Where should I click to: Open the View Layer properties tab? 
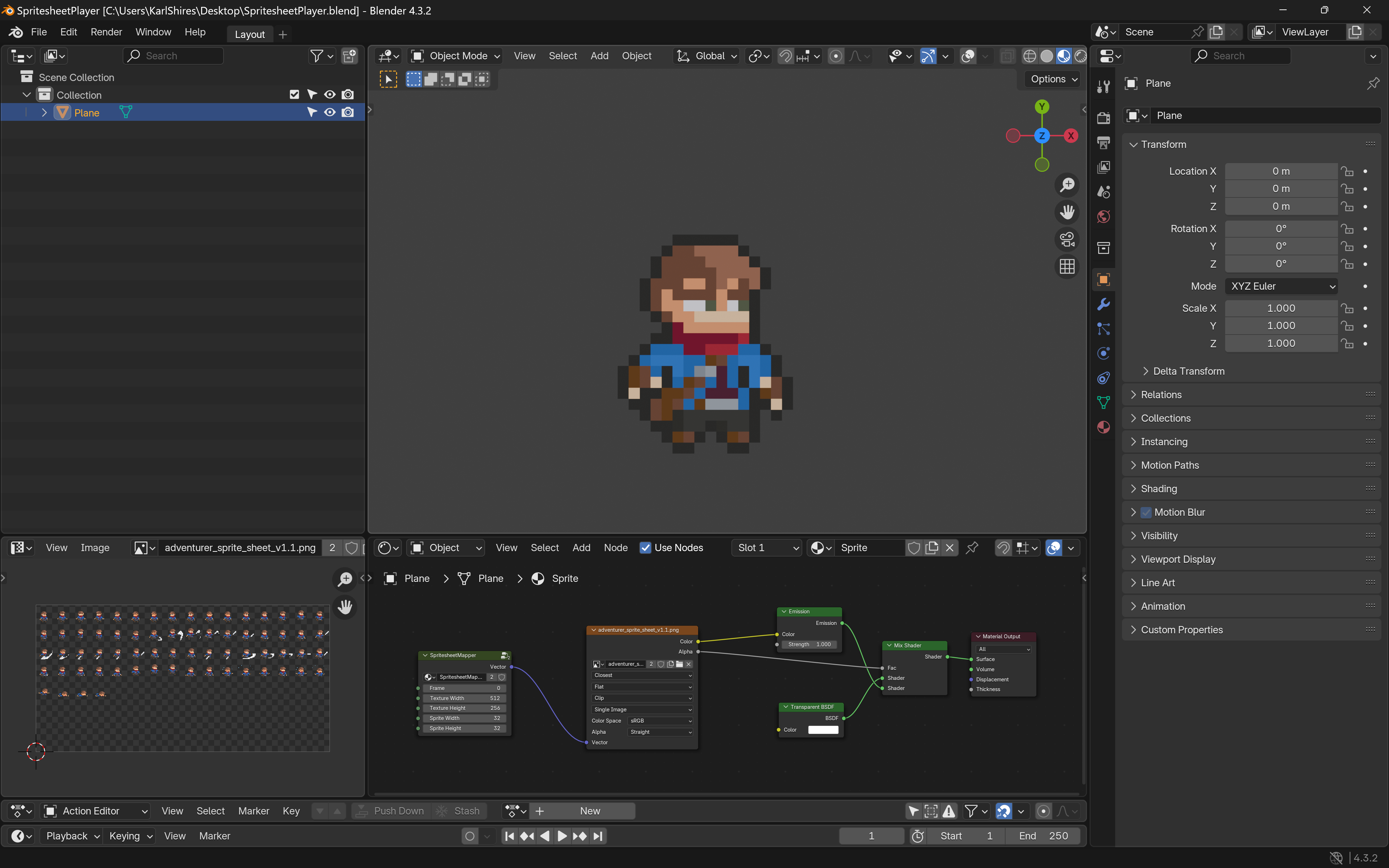tap(1103, 167)
